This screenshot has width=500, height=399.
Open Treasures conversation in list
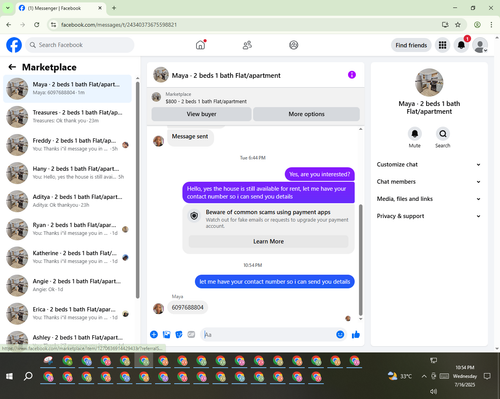[x=68, y=117]
